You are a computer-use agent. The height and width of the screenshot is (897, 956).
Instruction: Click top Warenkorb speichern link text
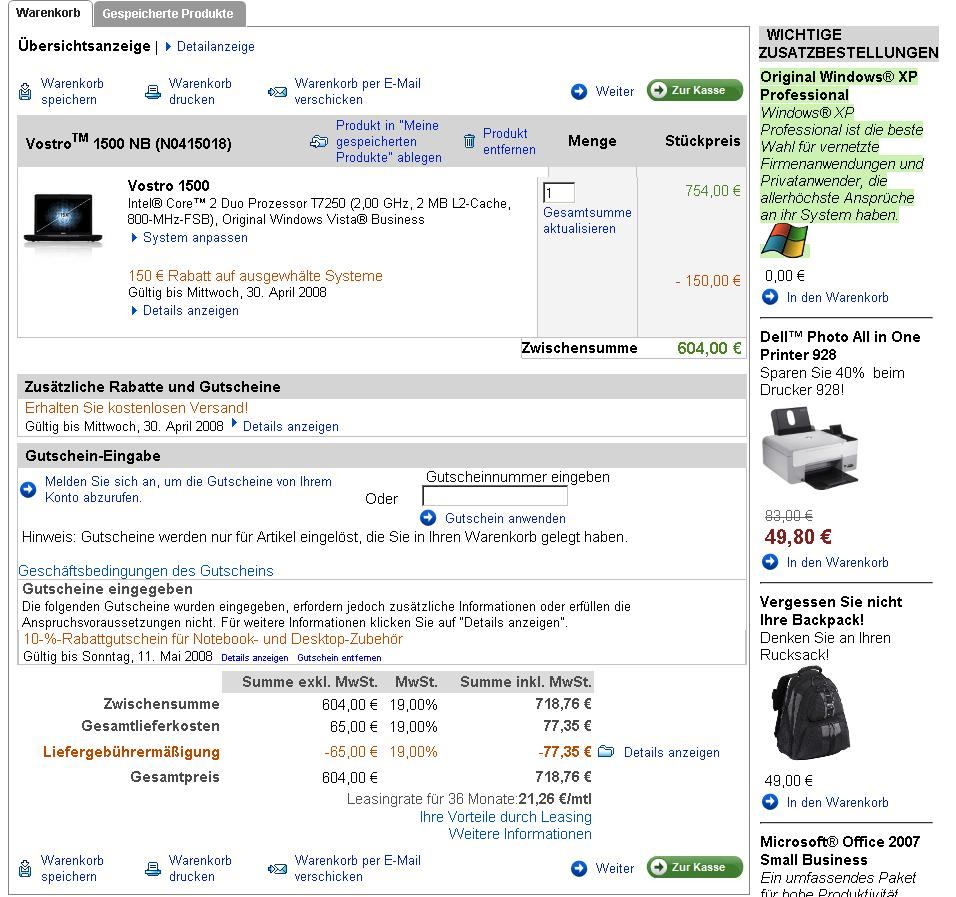click(x=72, y=91)
